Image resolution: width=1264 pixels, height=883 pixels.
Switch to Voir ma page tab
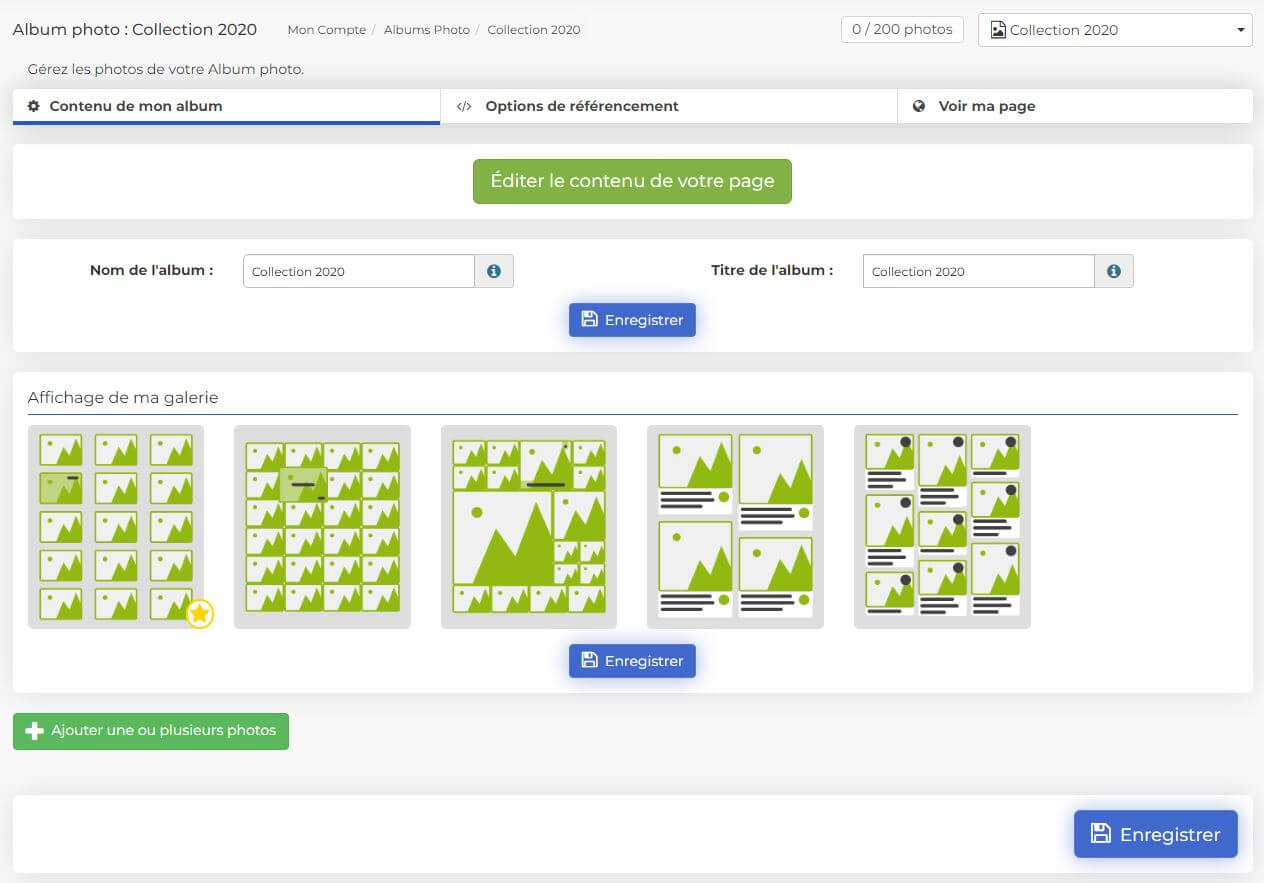(986, 106)
